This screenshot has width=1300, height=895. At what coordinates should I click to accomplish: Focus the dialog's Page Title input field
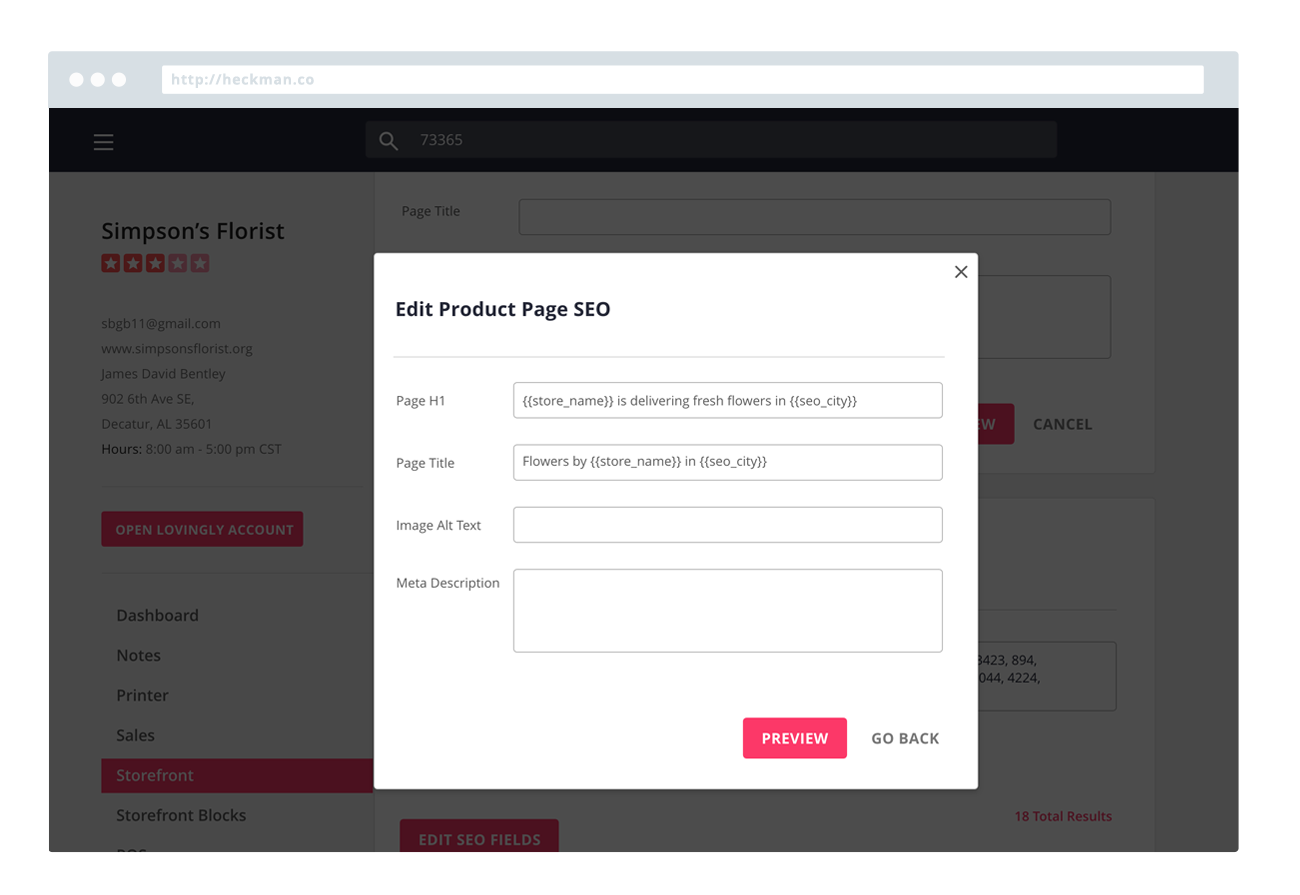click(727, 462)
